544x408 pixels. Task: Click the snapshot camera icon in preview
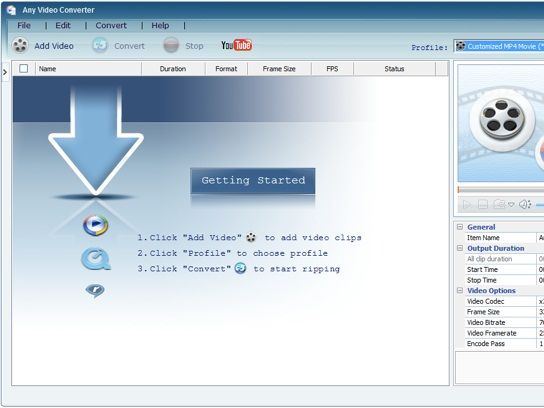499,204
